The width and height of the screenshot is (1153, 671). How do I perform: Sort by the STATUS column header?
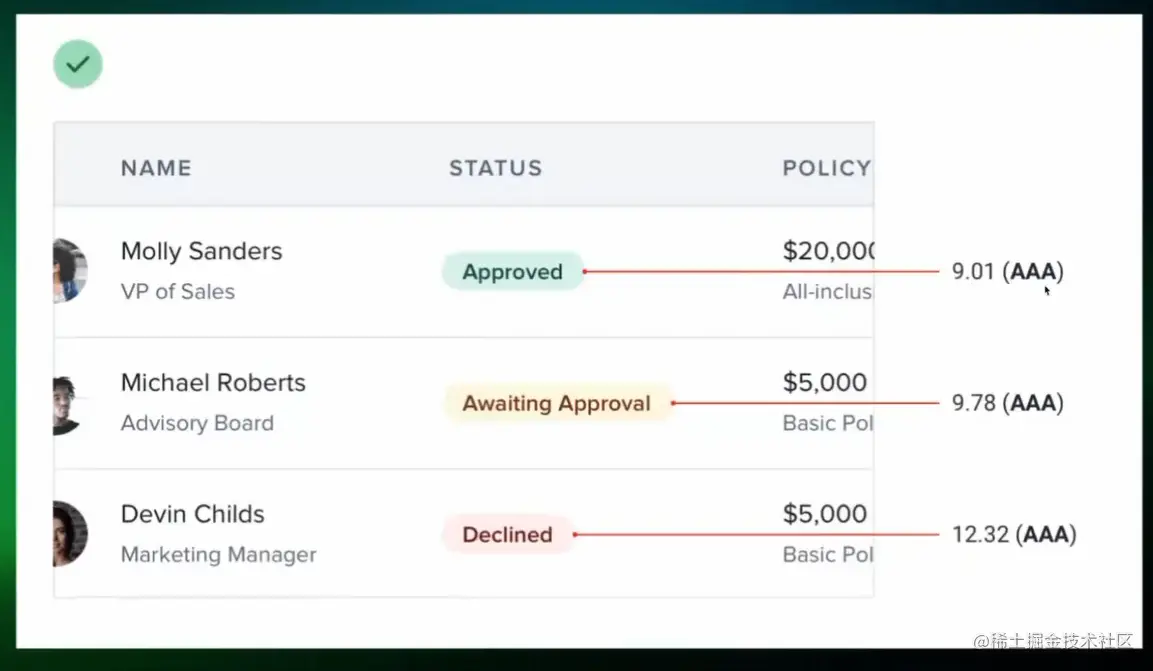point(496,168)
